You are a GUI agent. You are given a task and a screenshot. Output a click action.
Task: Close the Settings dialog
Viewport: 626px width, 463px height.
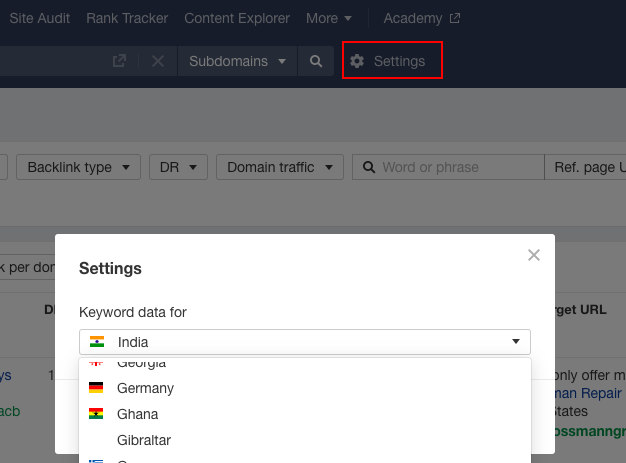(x=534, y=255)
